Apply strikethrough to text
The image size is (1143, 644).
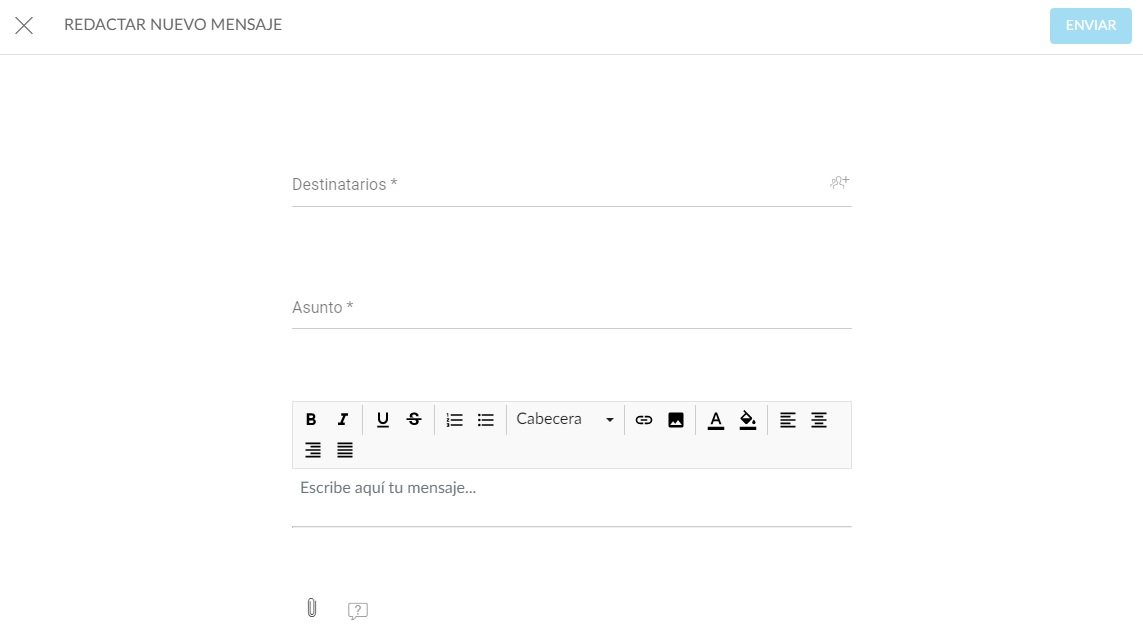coord(414,420)
